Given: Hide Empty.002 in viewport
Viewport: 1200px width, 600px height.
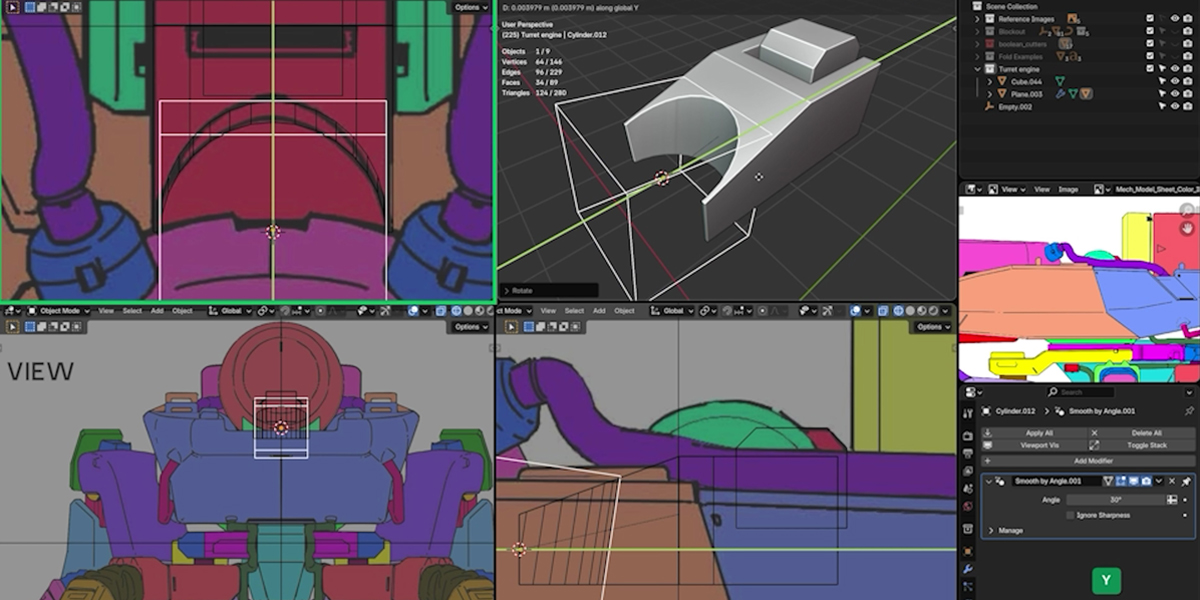Looking at the screenshot, I should [1175, 106].
